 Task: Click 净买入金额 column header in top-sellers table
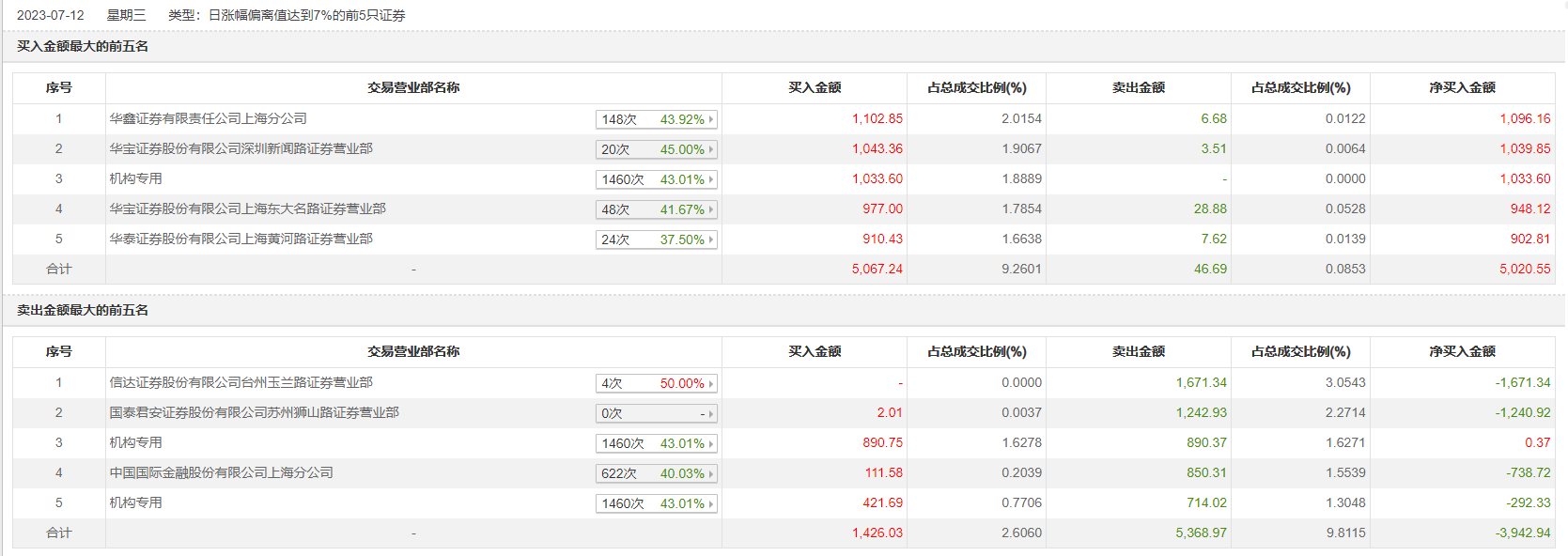point(1462,352)
